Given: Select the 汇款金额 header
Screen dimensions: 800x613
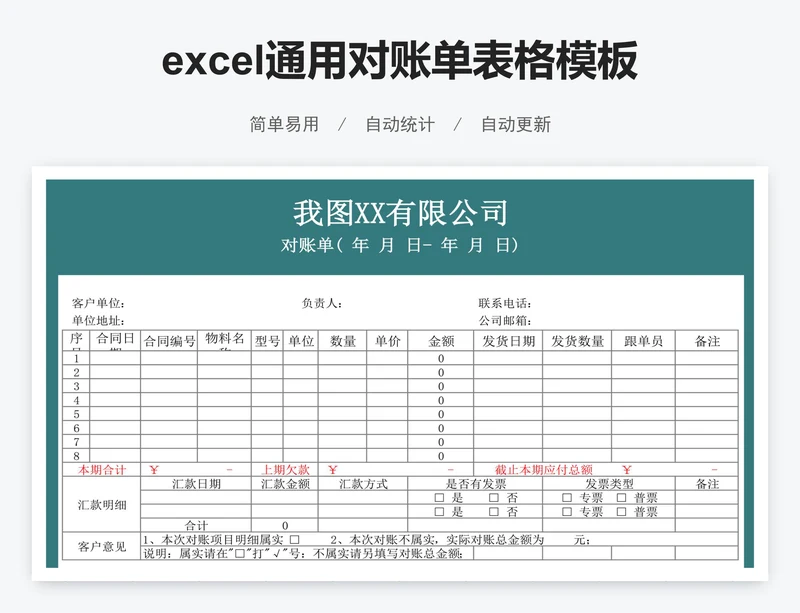Looking at the screenshot, I should pos(285,483).
